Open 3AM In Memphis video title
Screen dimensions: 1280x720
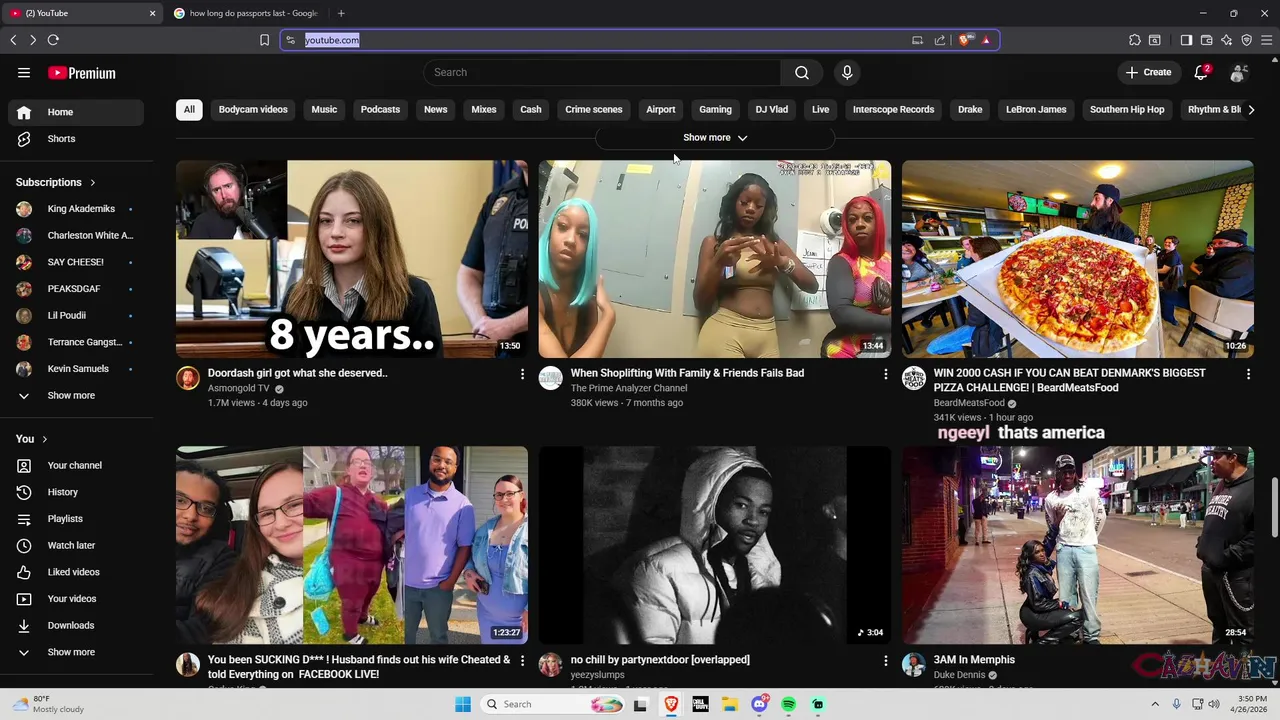(x=974, y=660)
